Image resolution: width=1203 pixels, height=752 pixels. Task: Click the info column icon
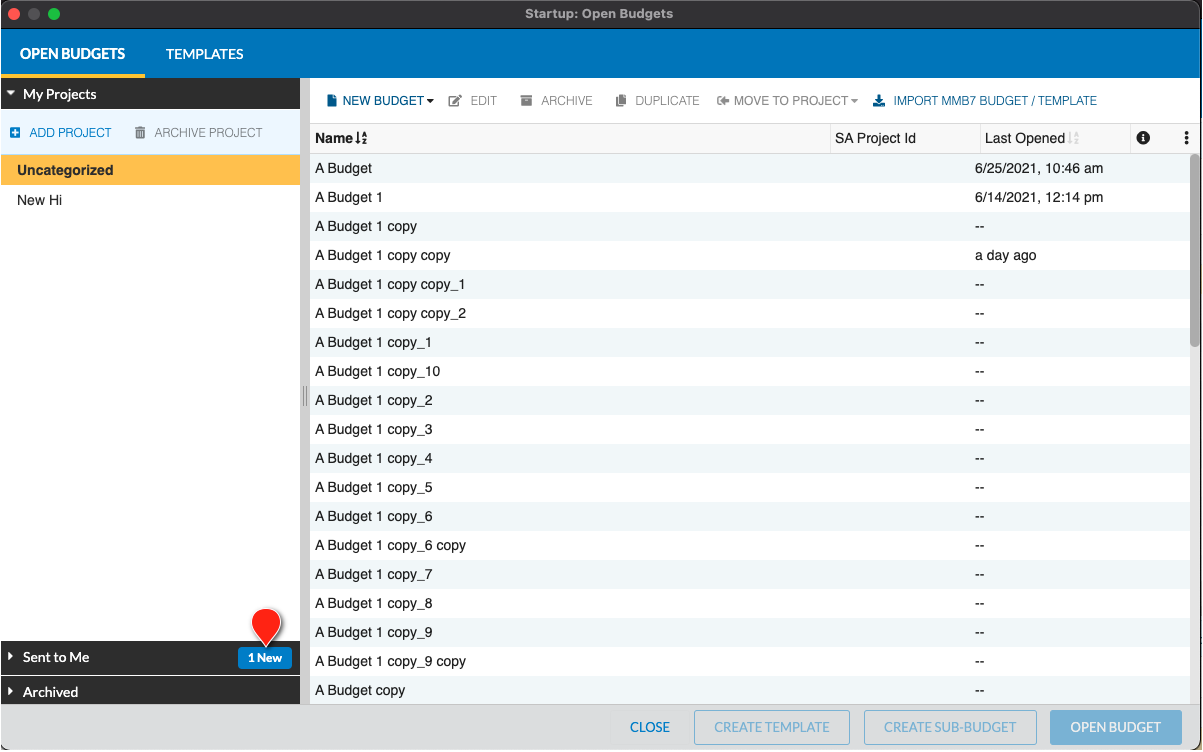point(1143,138)
